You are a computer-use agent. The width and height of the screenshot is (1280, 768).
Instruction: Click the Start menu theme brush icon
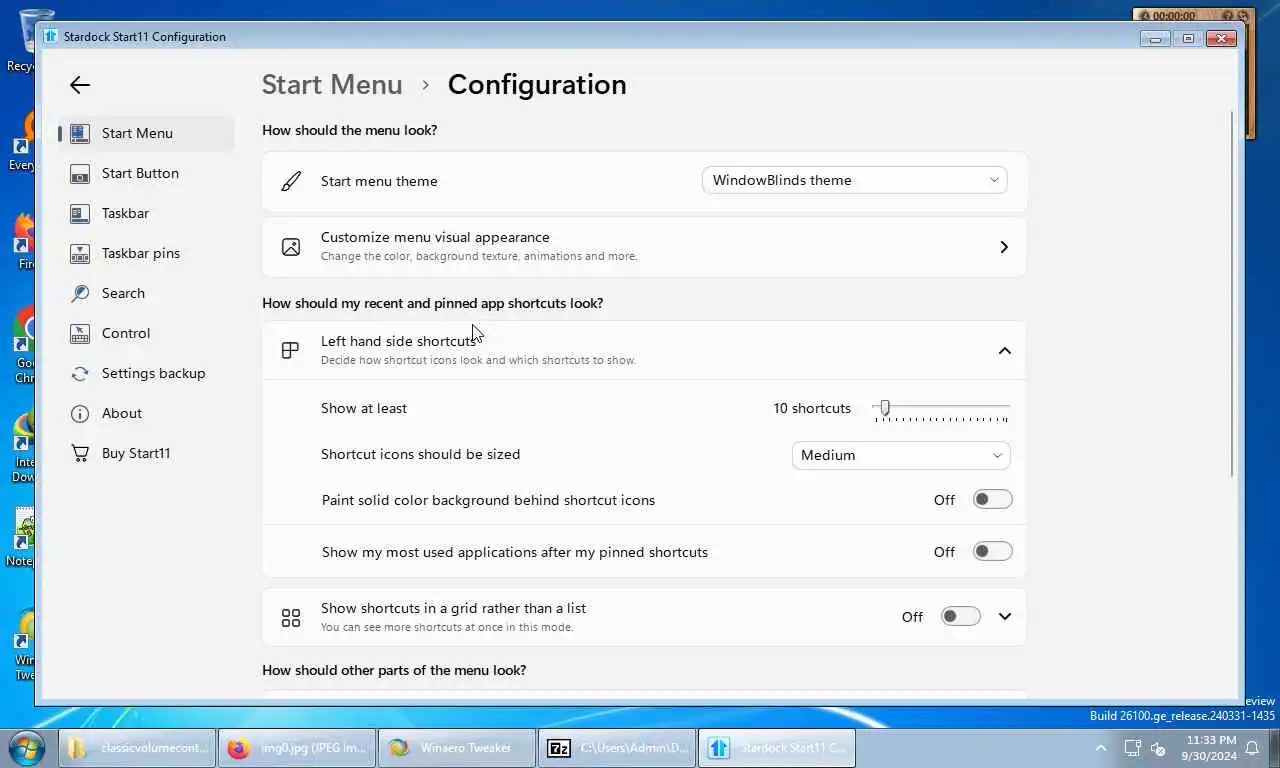click(291, 181)
